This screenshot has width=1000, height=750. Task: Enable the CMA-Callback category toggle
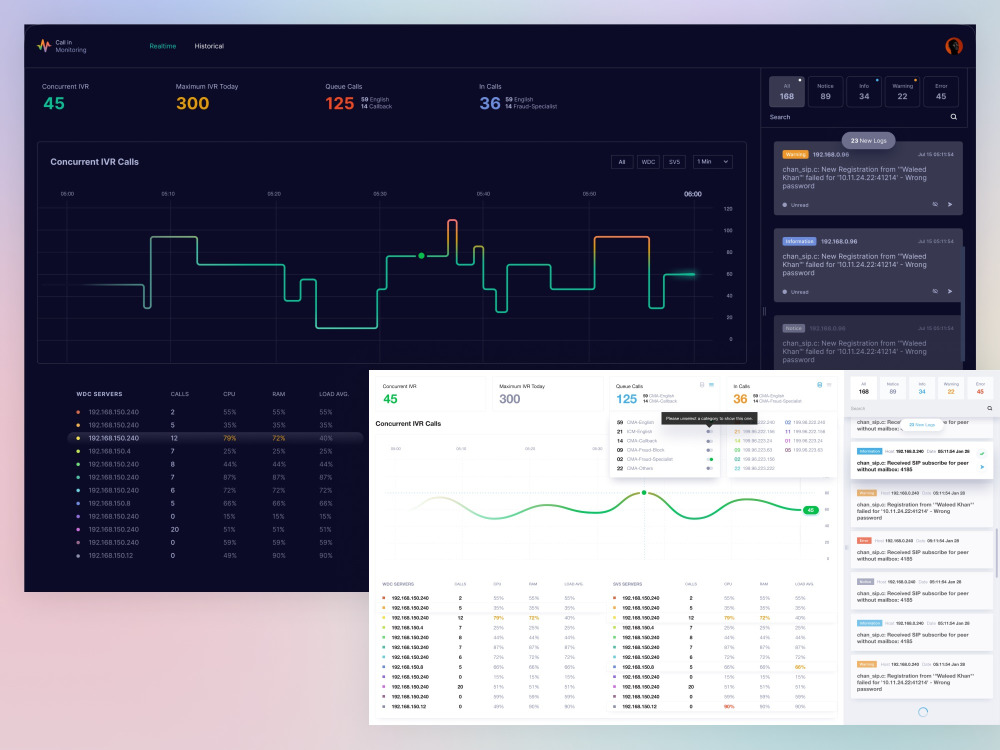coord(710,440)
